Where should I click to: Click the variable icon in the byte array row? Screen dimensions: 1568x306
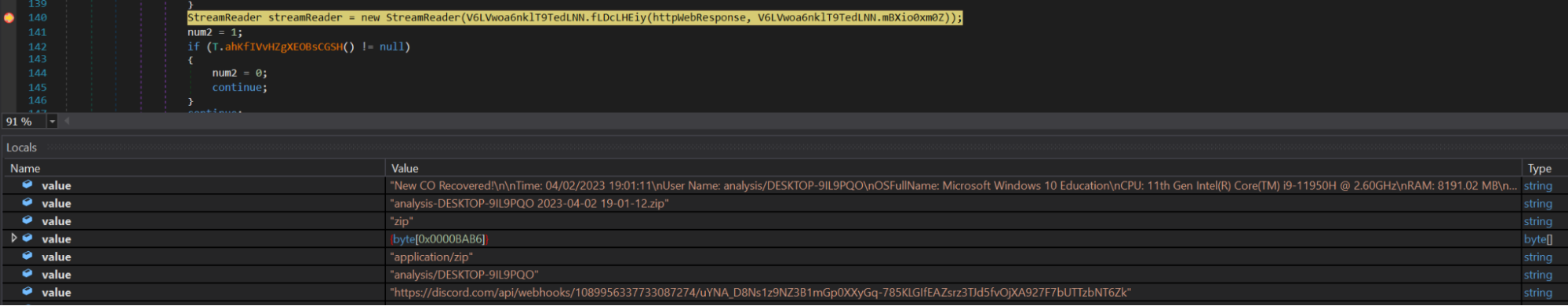pyautogui.click(x=27, y=239)
